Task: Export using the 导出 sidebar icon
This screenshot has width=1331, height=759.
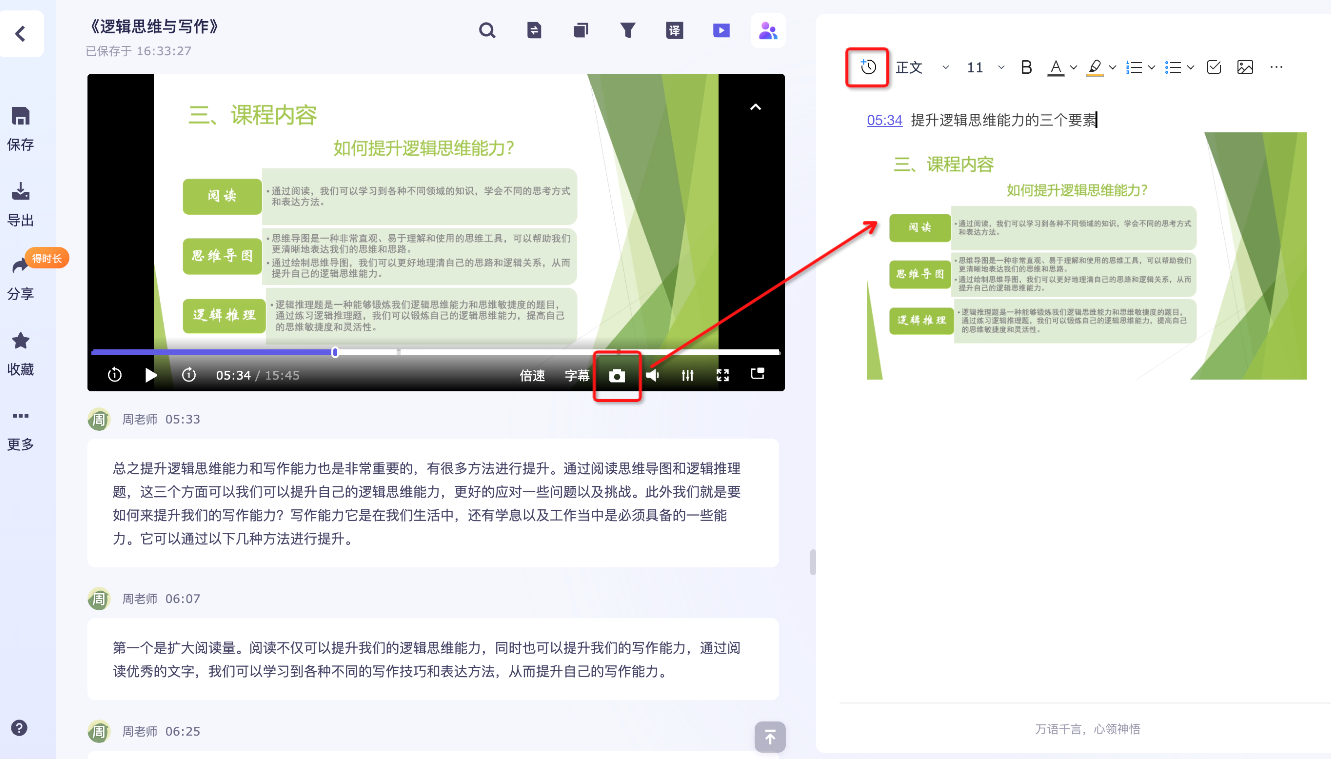Action: click(20, 203)
